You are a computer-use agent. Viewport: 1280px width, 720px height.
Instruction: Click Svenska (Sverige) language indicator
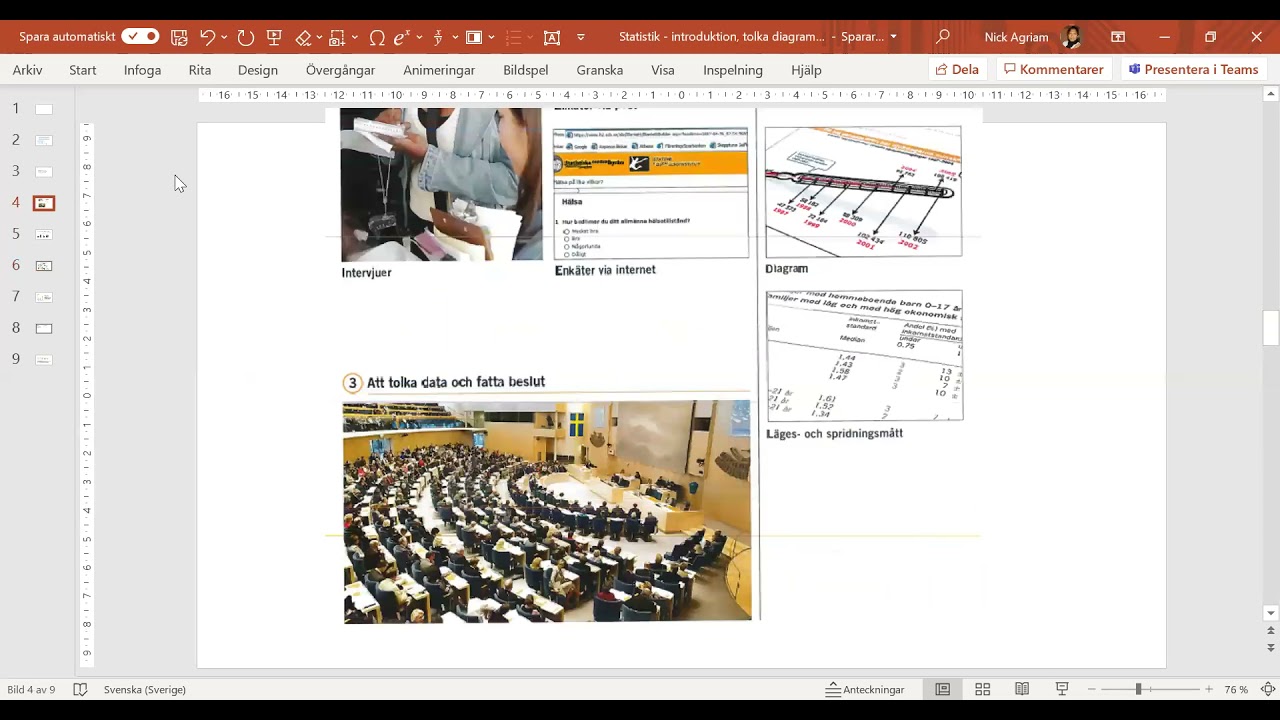point(145,690)
